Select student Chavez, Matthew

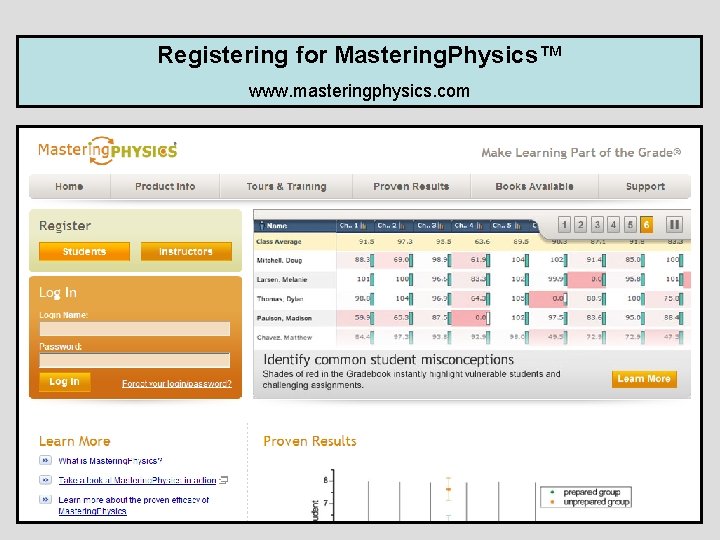284,338
